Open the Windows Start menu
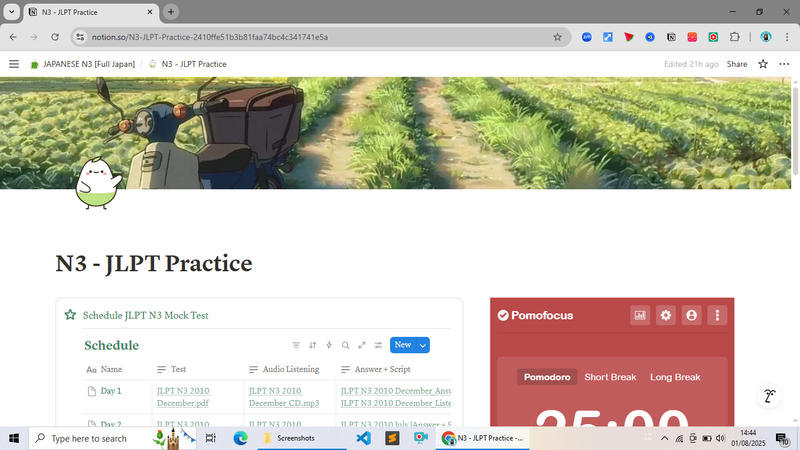The image size is (800, 450). tap(14, 438)
